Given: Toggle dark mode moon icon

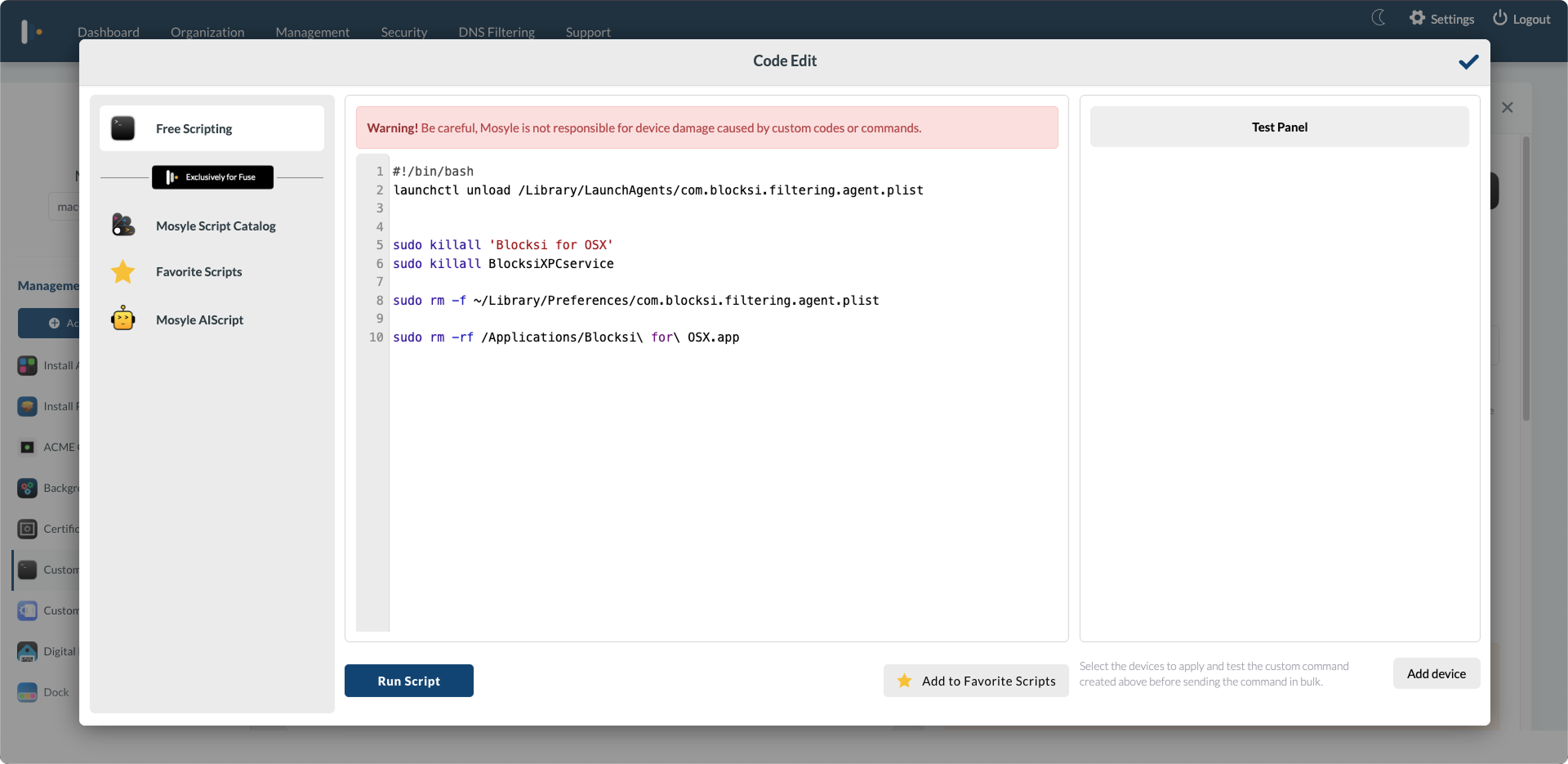Looking at the screenshot, I should coord(1379,18).
